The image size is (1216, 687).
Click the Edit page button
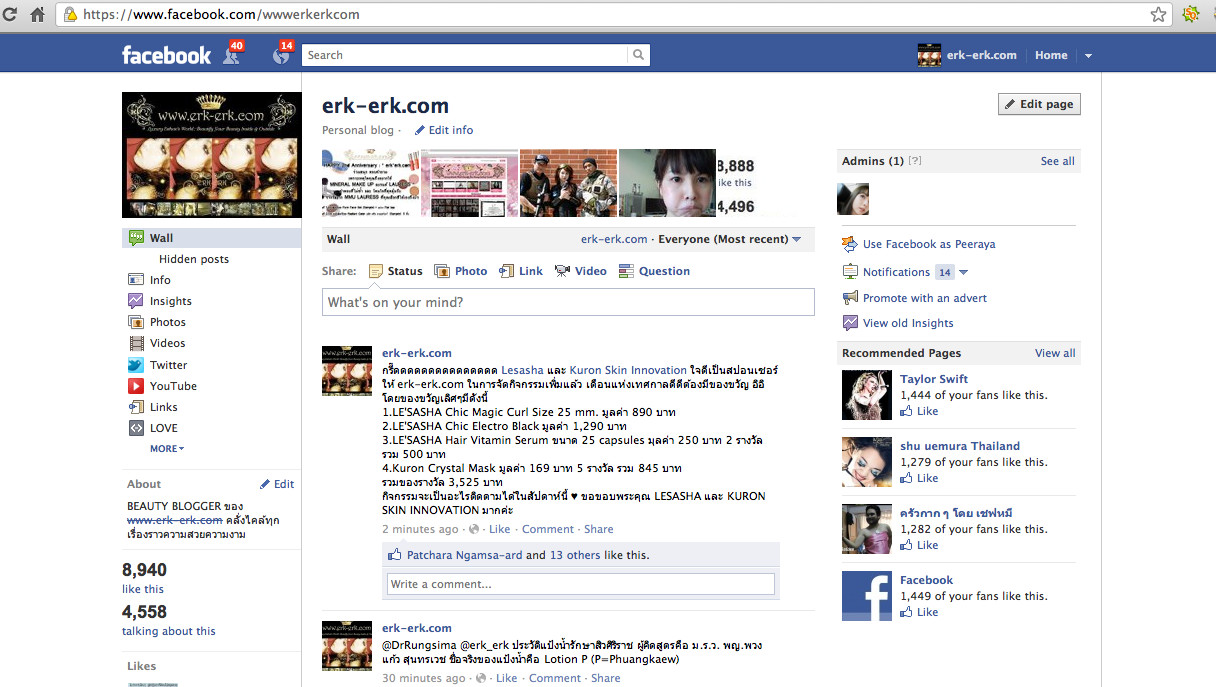pyautogui.click(x=1039, y=104)
